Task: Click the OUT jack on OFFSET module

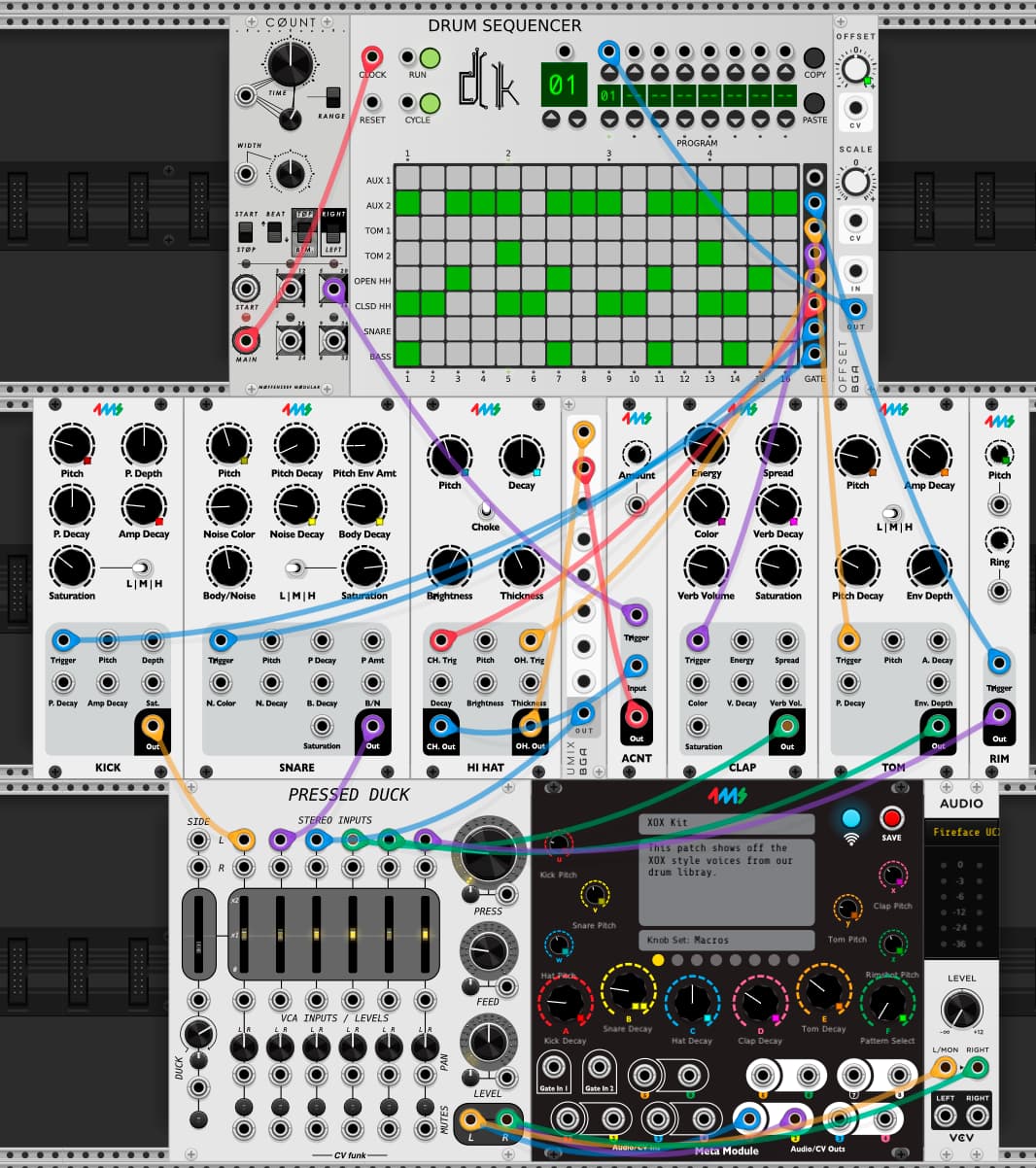Action: (855, 310)
